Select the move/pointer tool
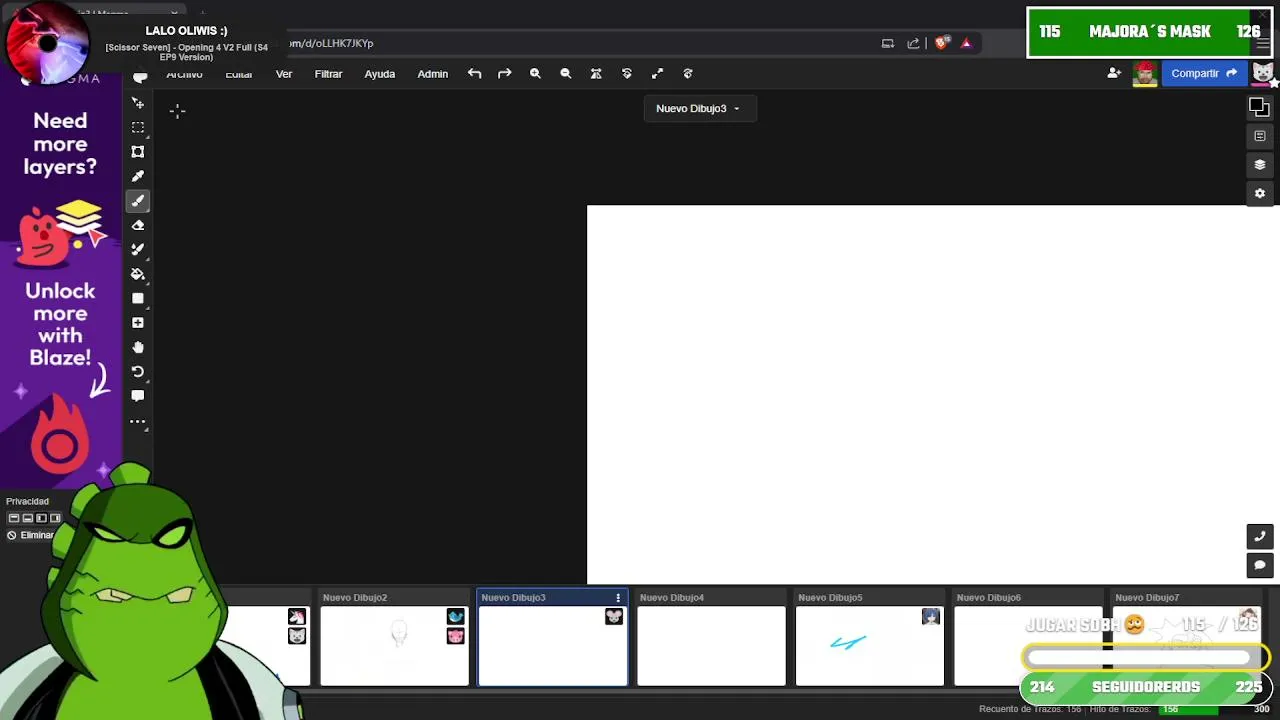 138,103
